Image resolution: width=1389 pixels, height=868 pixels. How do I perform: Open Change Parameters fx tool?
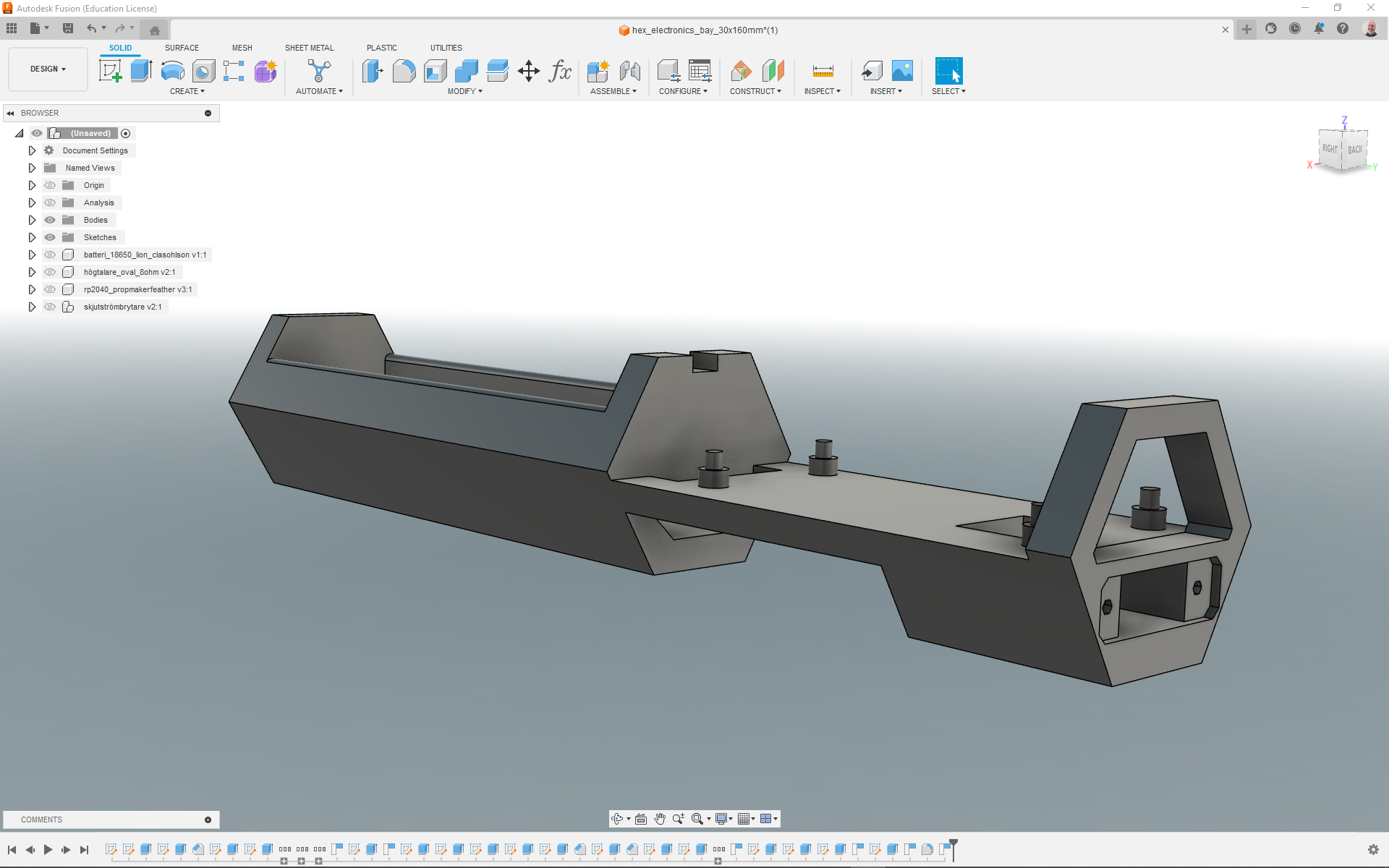560,71
